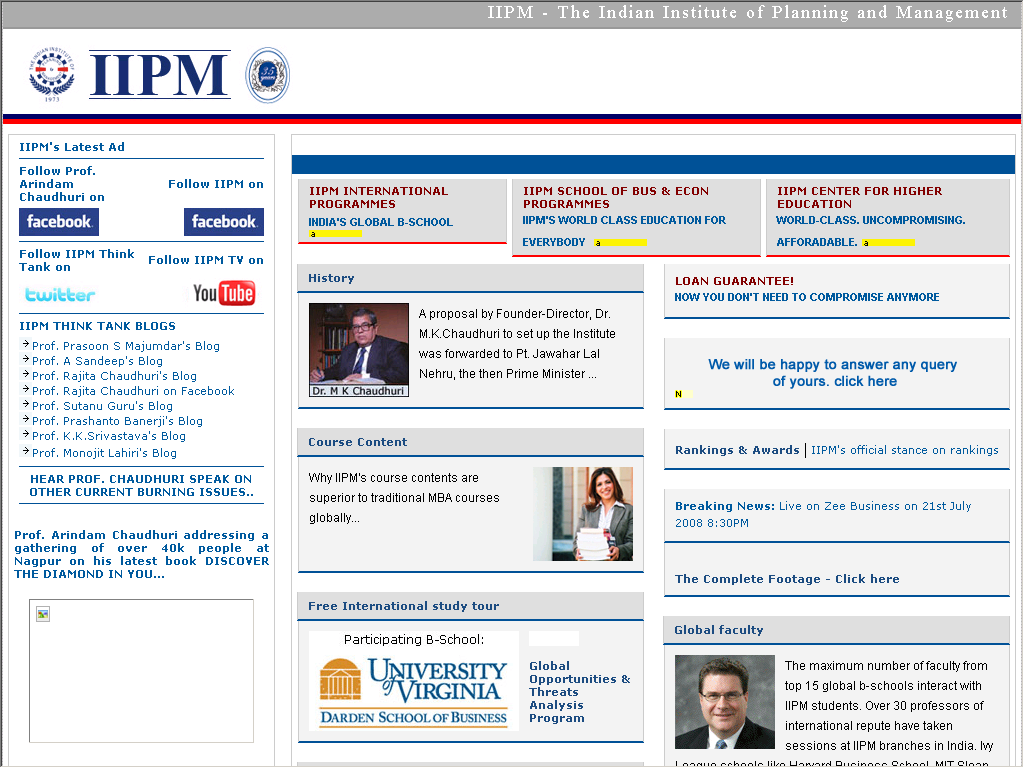Click Dr. M K Chaudhuri photo
The image size is (1024, 768).
359,350
